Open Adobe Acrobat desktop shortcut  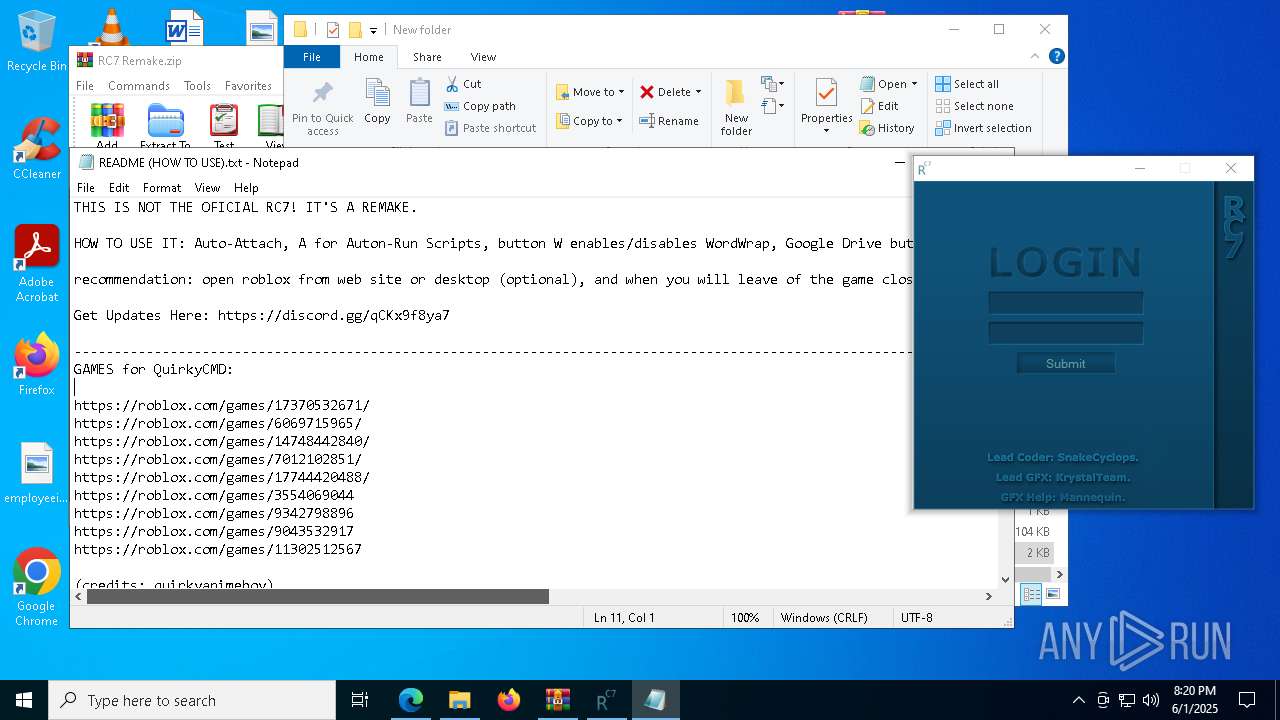37,264
